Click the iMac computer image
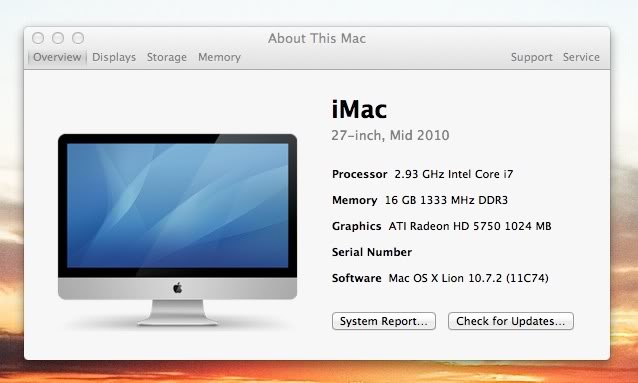The height and width of the screenshot is (383, 638). coord(177,230)
